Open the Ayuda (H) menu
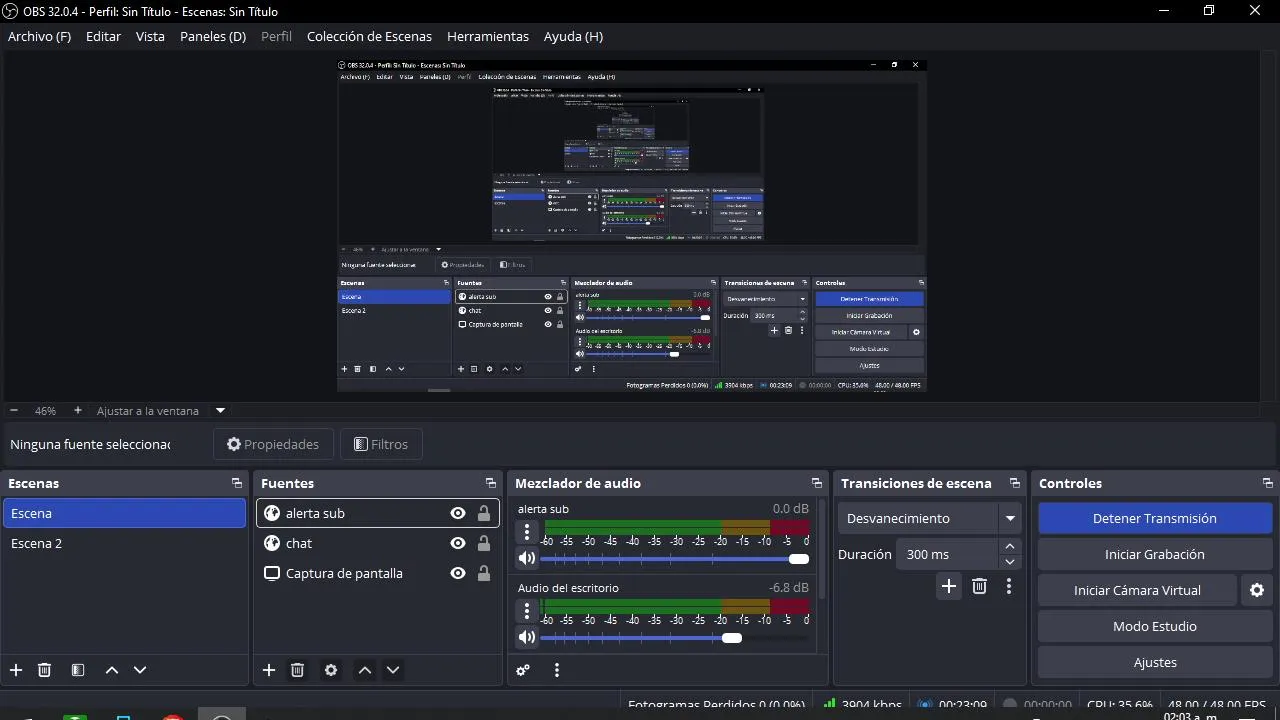The height and width of the screenshot is (720, 1280). coord(573,36)
